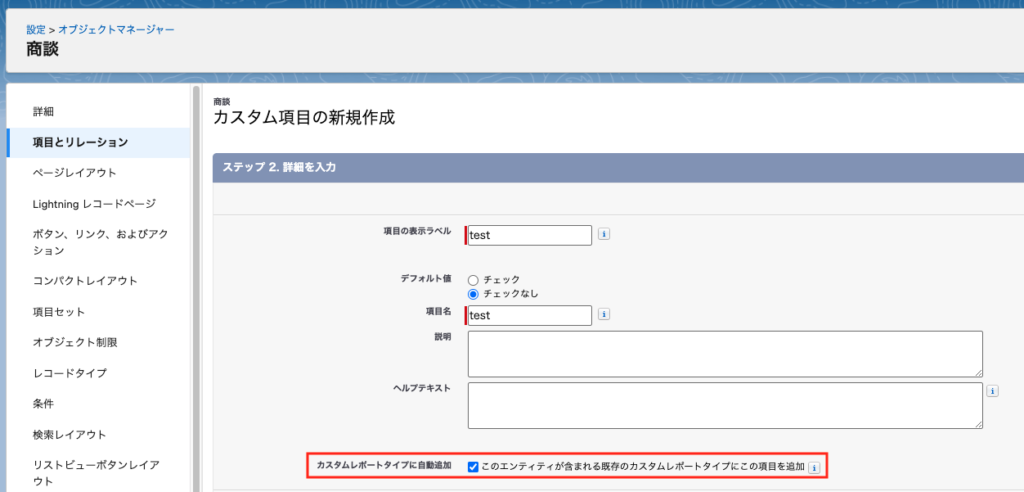
Task: Select 項目とリレーション in the sidebar
Action: click(80, 142)
